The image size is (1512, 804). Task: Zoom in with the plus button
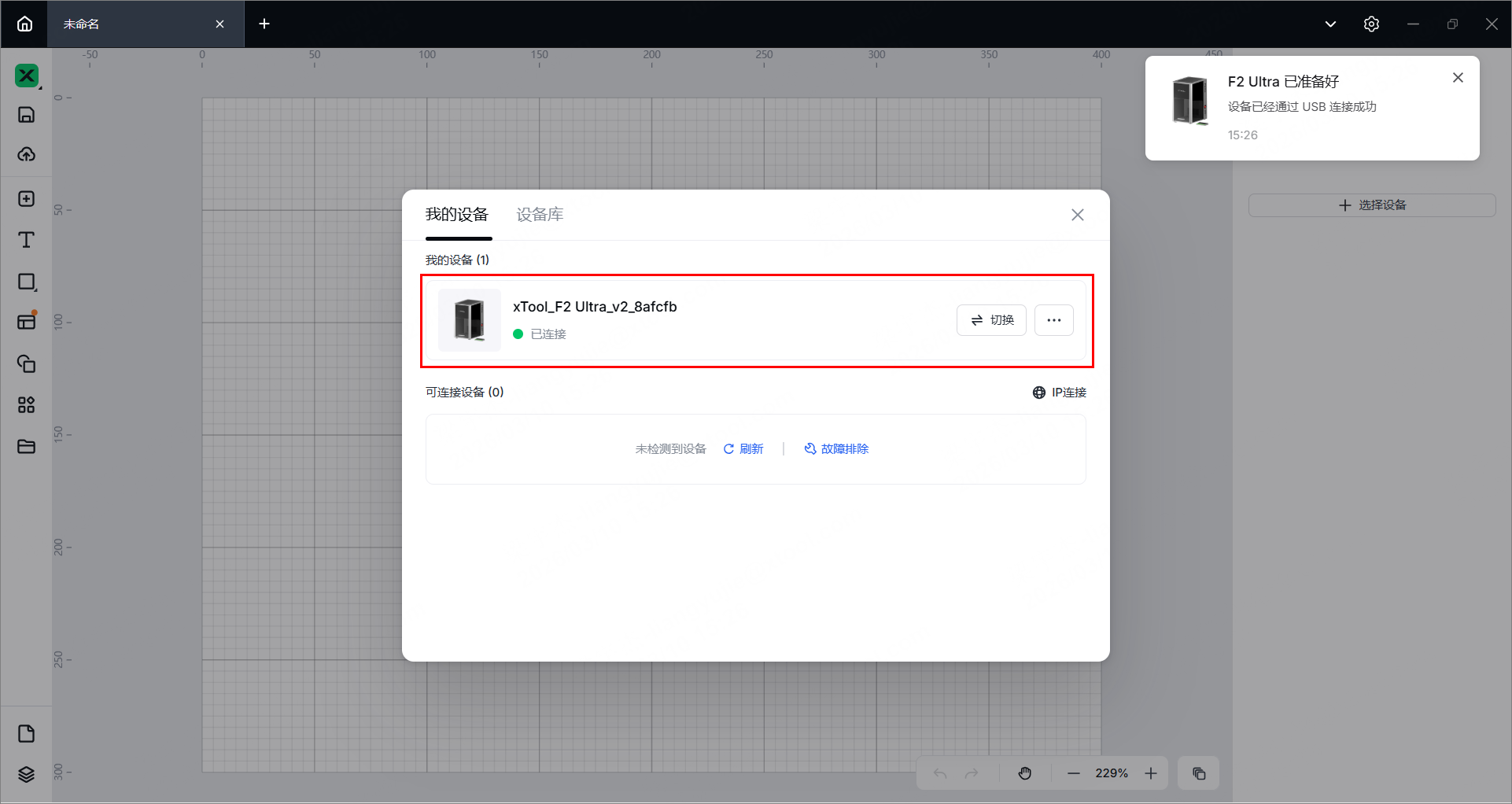point(1151,773)
